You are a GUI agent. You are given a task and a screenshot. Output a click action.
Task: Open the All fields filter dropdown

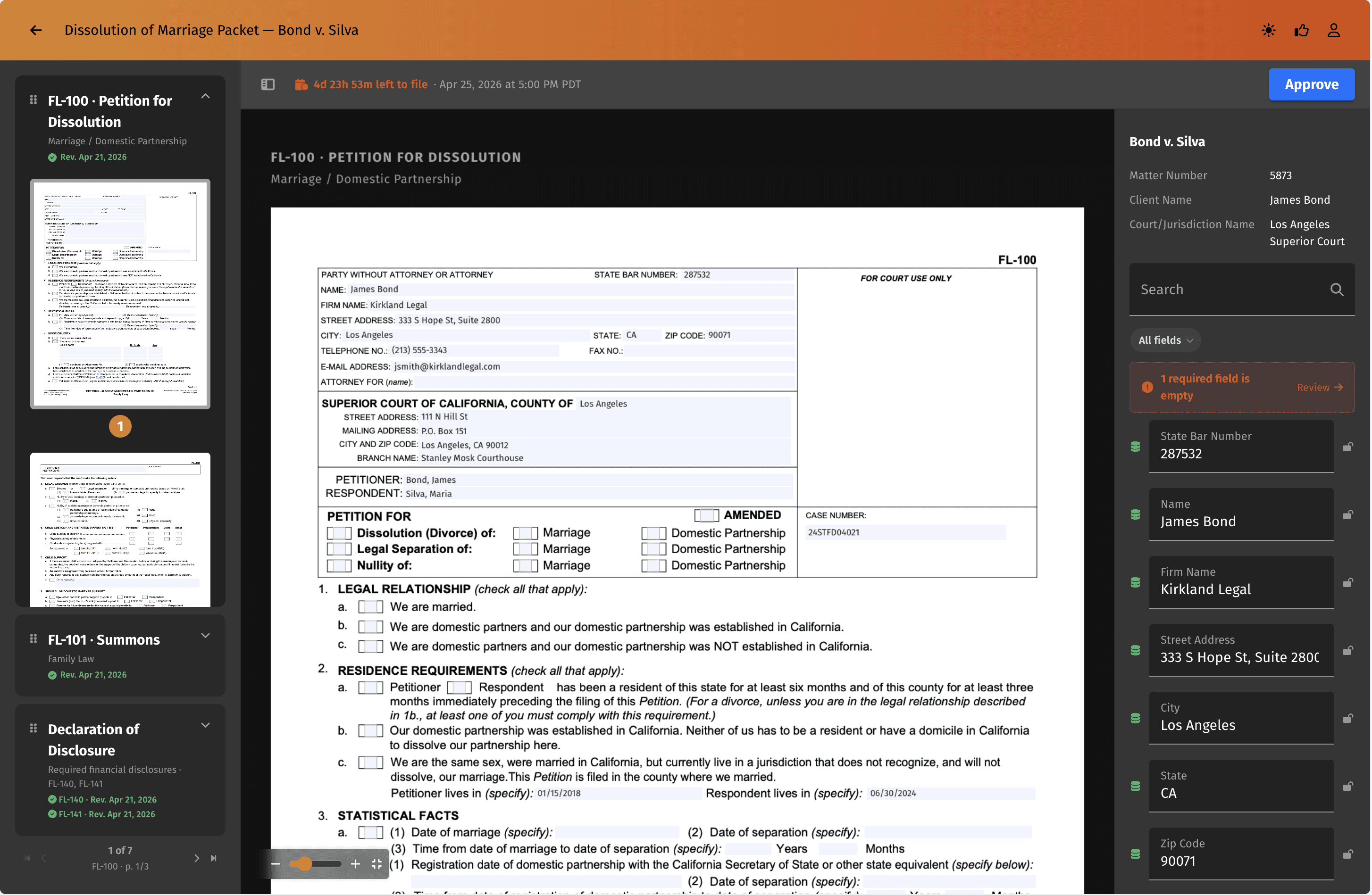click(1165, 340)
